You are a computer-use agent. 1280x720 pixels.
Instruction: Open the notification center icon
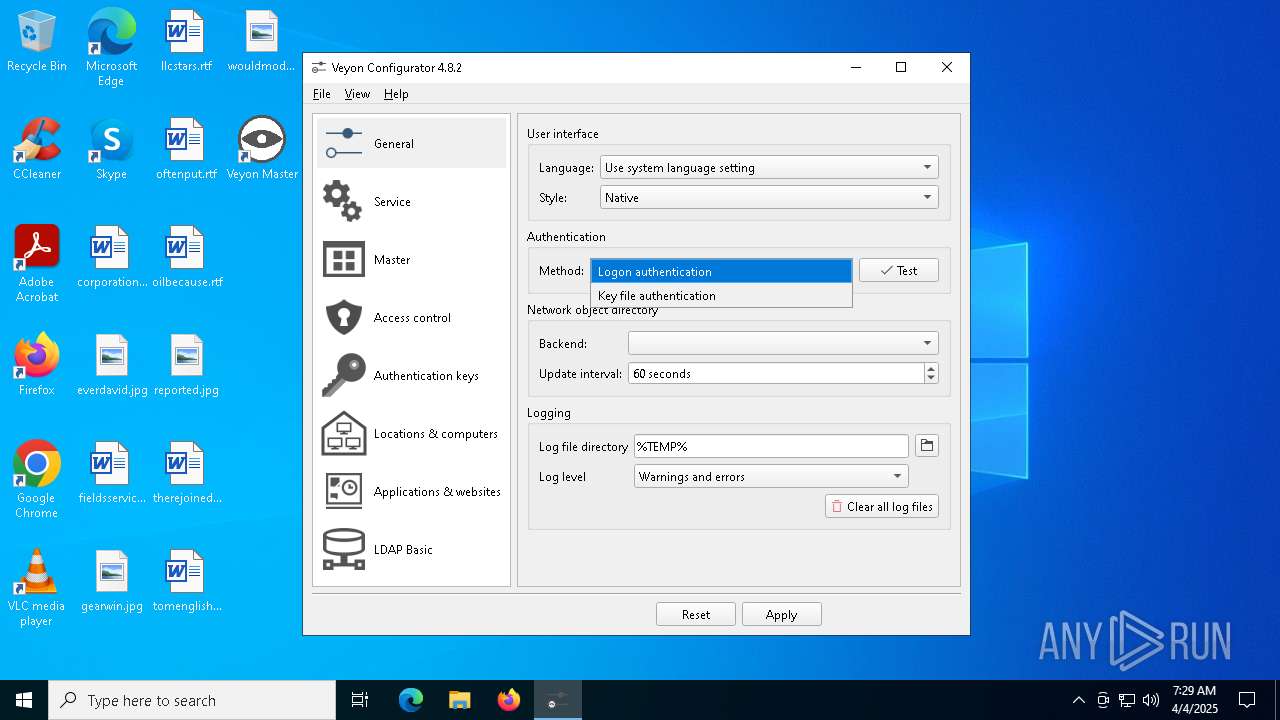1247,700
